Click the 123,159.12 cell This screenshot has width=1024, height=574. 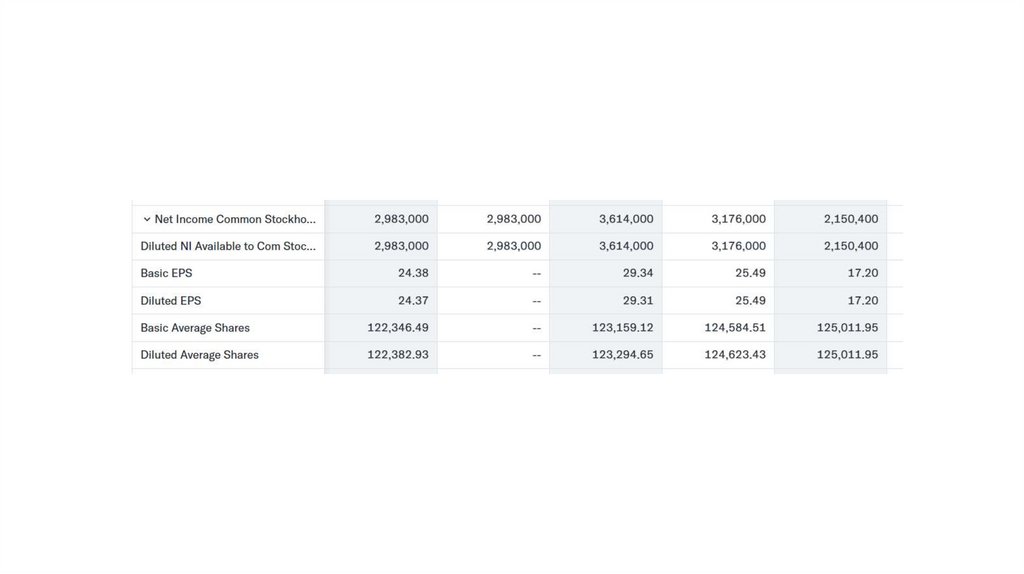coord(622,328)
